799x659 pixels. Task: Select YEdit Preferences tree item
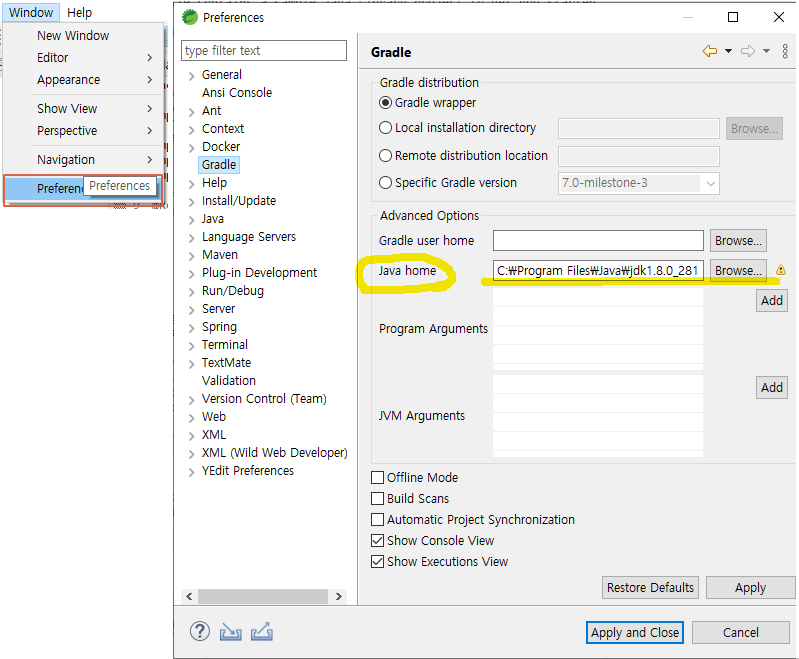tap(248, 470)
